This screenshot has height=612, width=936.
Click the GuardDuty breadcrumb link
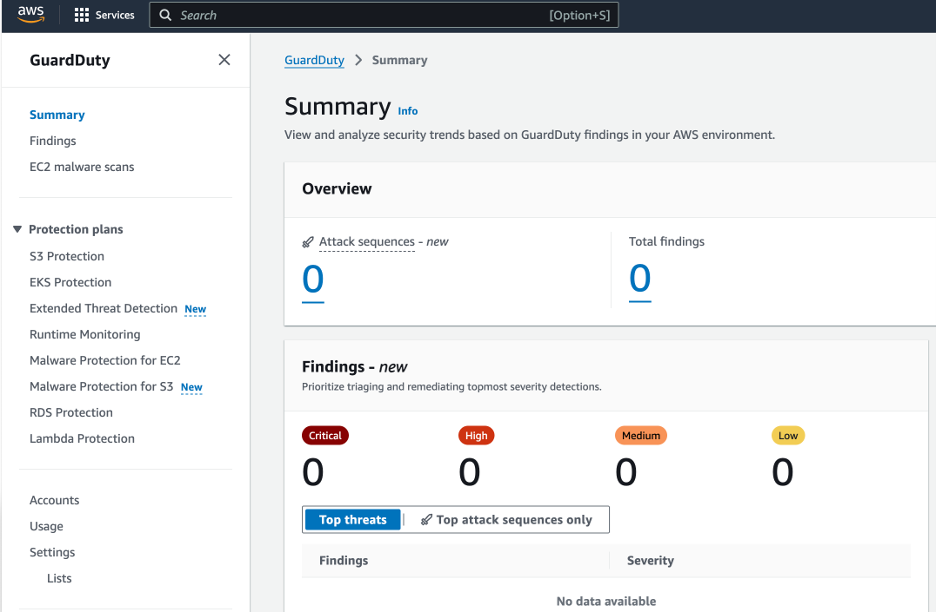click(314, 60)
